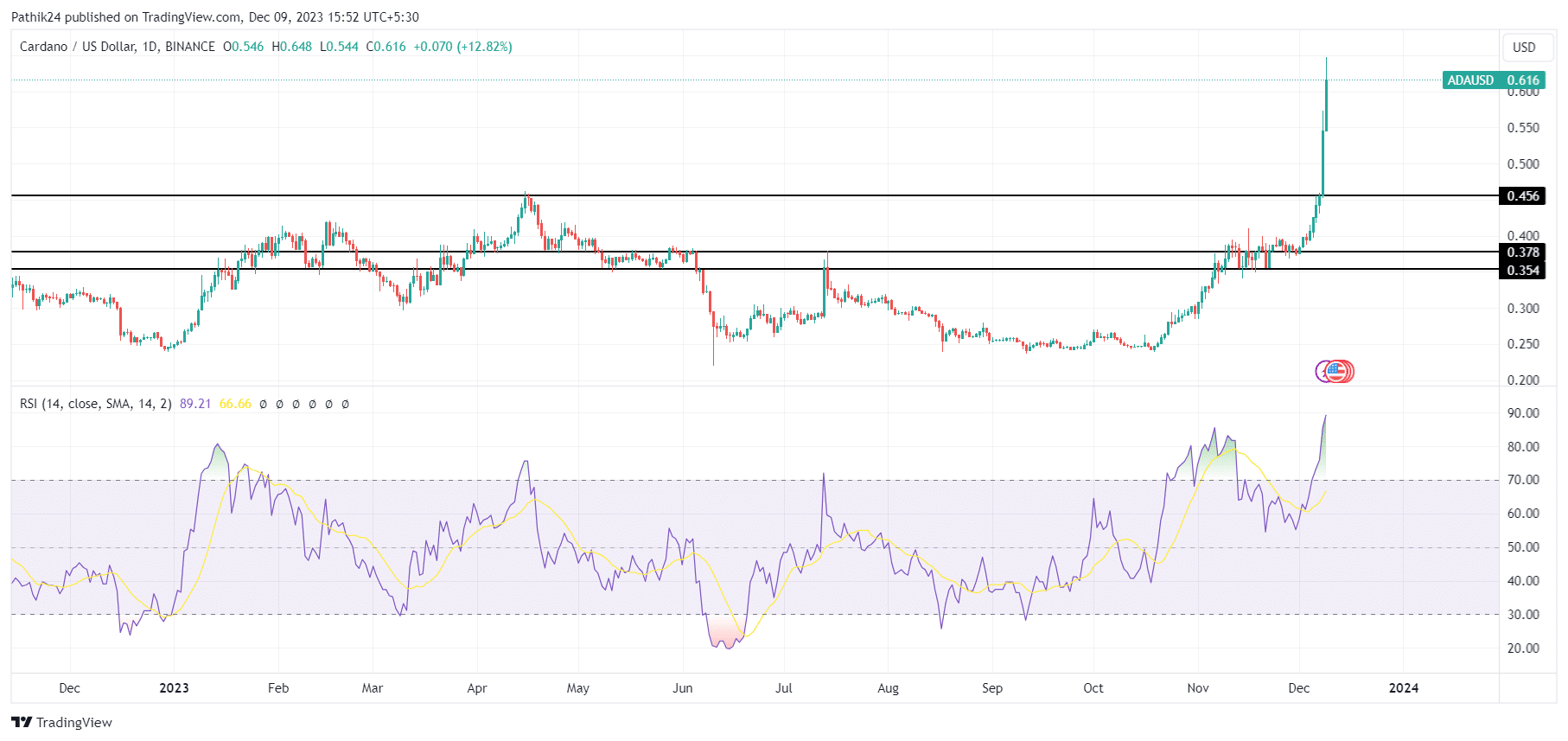Click the 2024 label on time axis
Image resolution: width=1568 pixels, height=741 pixels.
point(1403,688)
